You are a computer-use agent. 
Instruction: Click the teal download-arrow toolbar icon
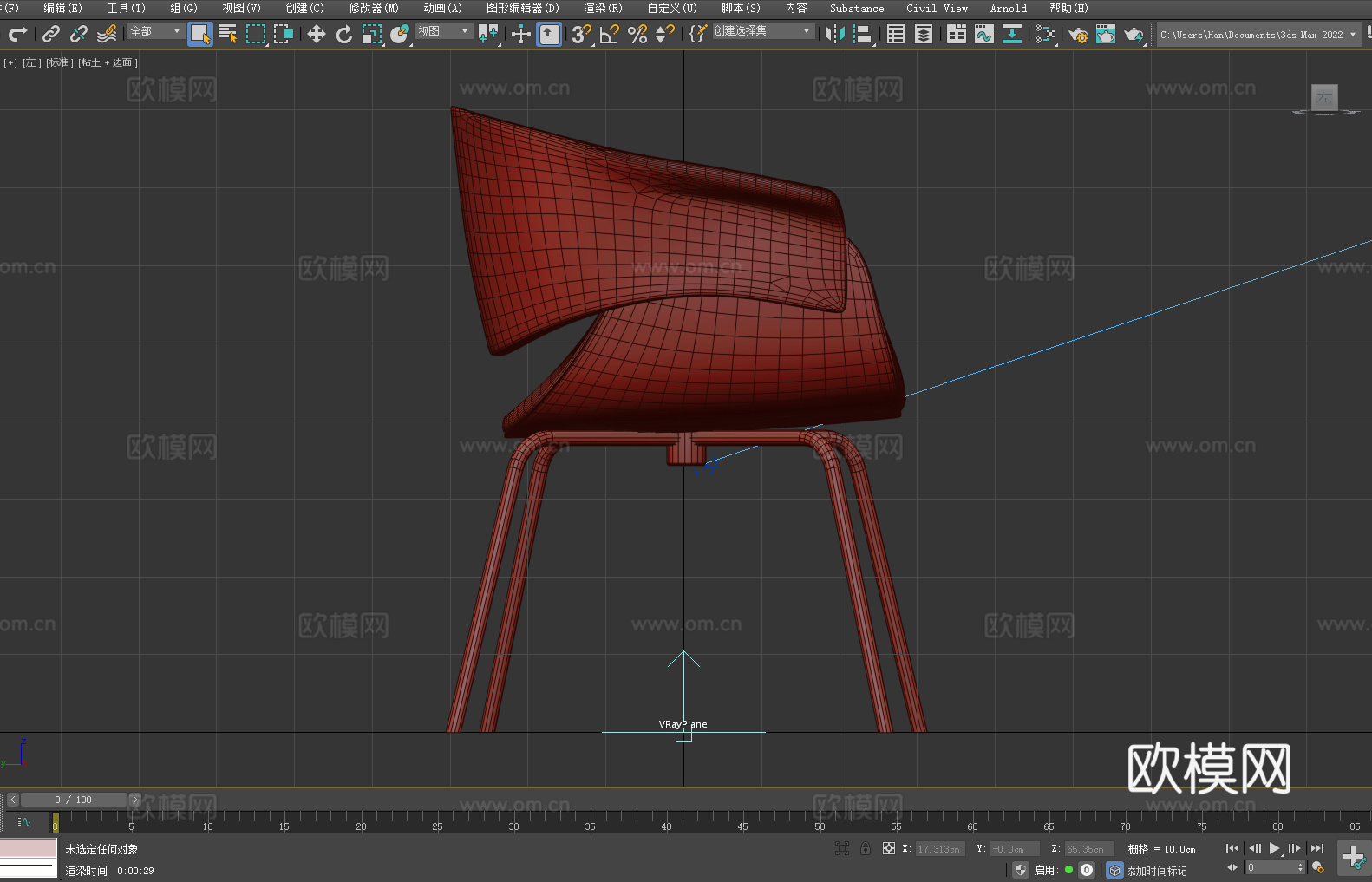tap(1012, 34)
